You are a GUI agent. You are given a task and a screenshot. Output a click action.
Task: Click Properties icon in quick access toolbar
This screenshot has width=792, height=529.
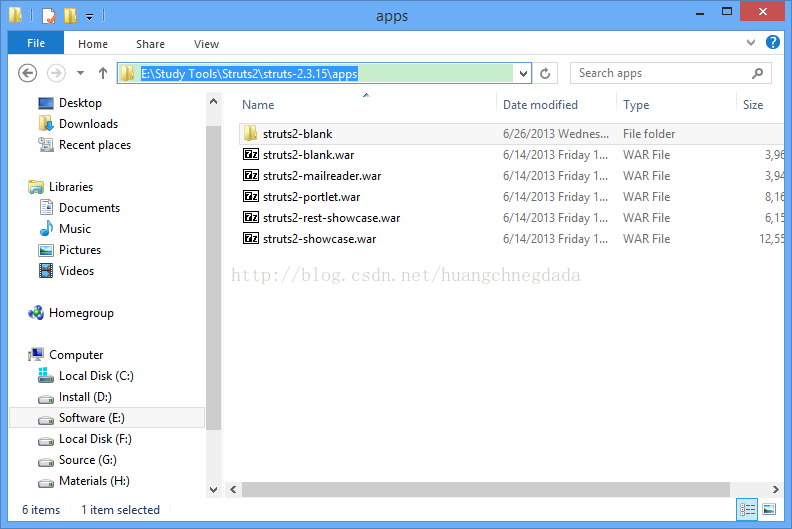coord(48,16)
